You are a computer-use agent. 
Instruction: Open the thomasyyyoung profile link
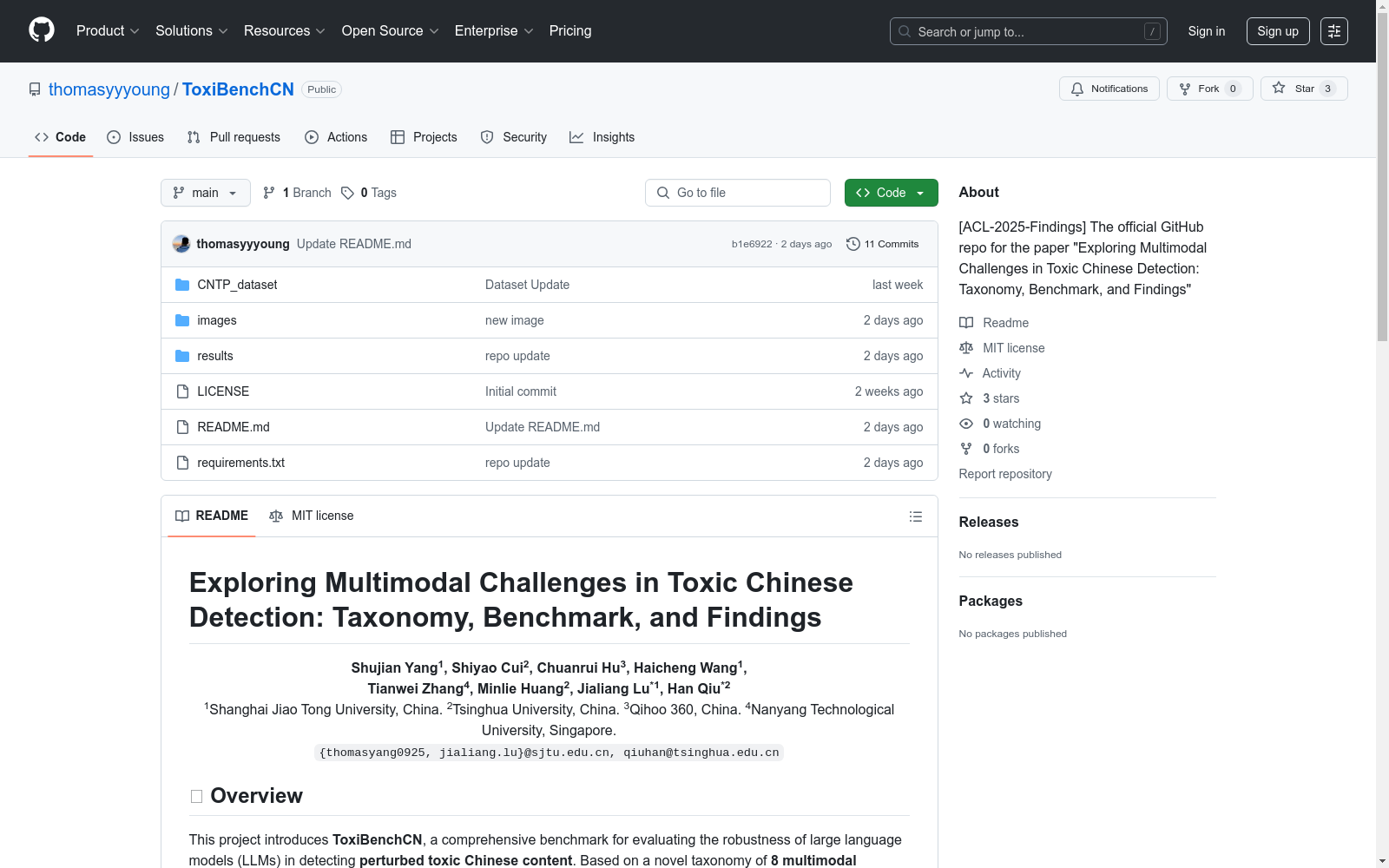point(109,89)
